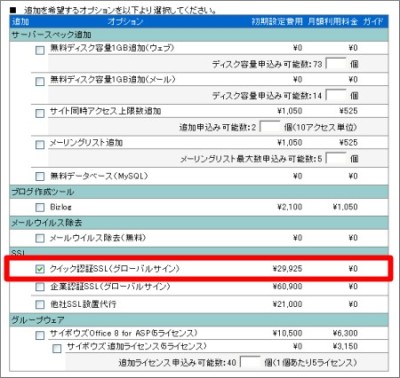Click the 無料データベース(MySQL) label text

click(99, 176)
